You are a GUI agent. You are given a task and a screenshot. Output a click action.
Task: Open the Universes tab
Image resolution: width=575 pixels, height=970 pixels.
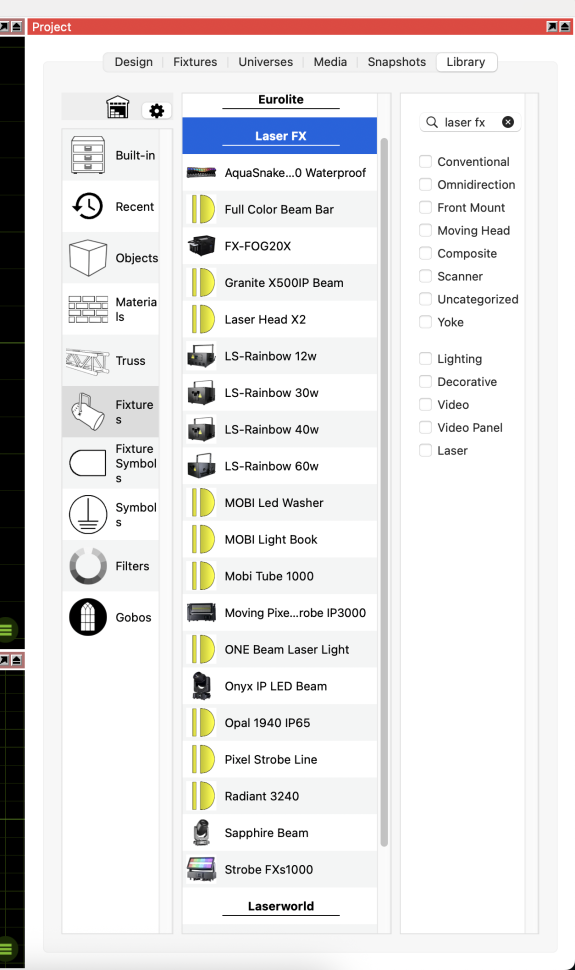coord(266,62)
